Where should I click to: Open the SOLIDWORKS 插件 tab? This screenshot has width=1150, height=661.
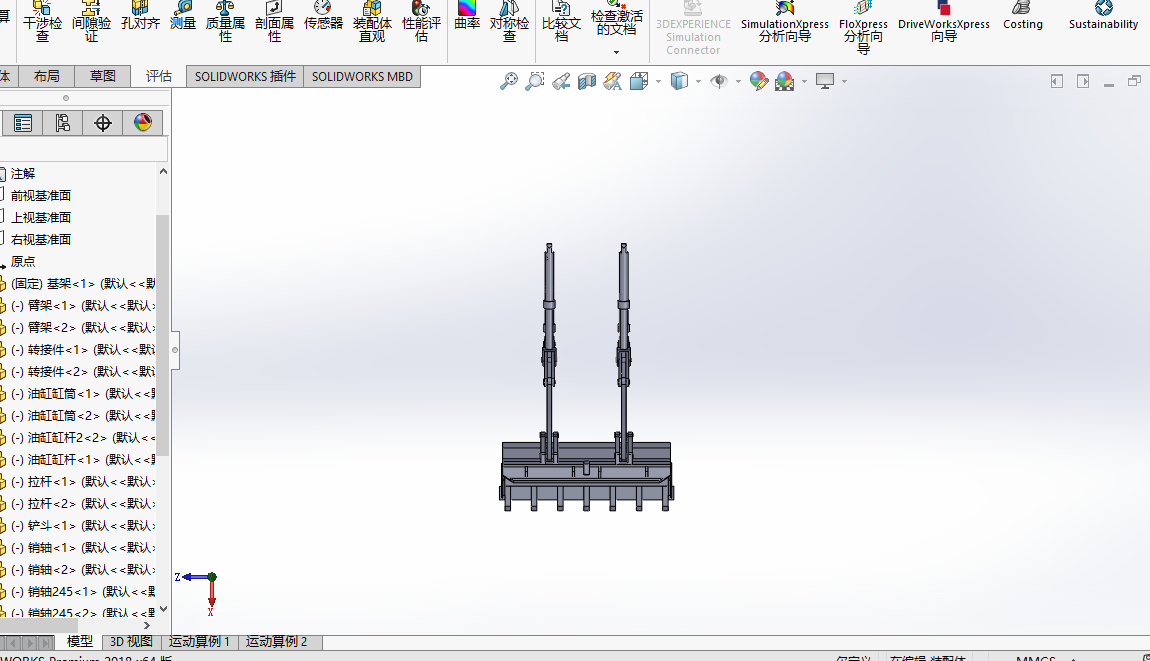click(245, 76)
